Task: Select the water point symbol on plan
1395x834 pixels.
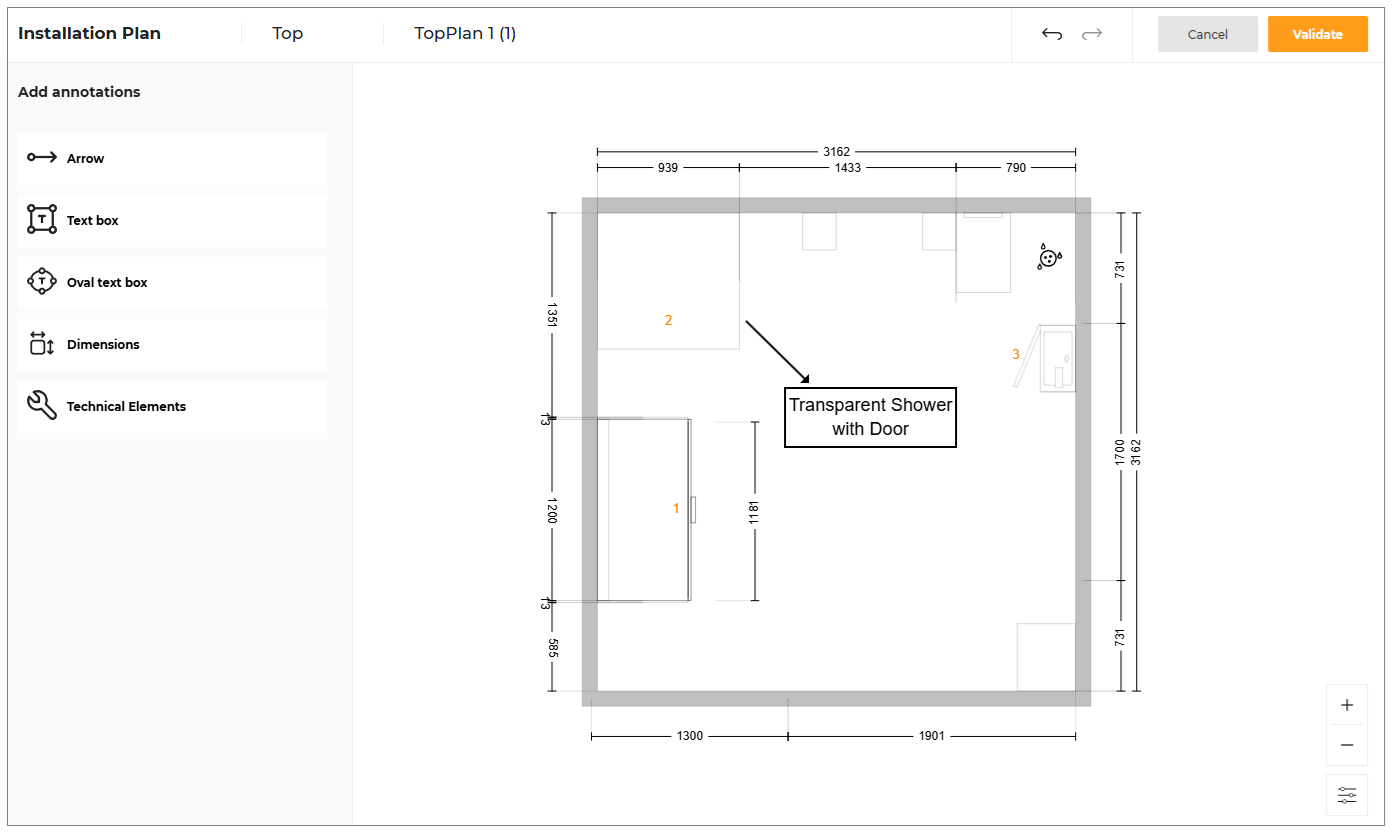Action: (1048, 257)
